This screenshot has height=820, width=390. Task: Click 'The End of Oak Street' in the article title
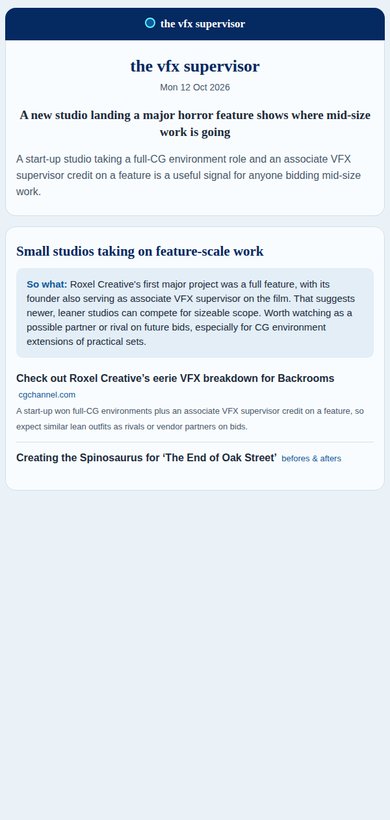[x=220, y=458]
